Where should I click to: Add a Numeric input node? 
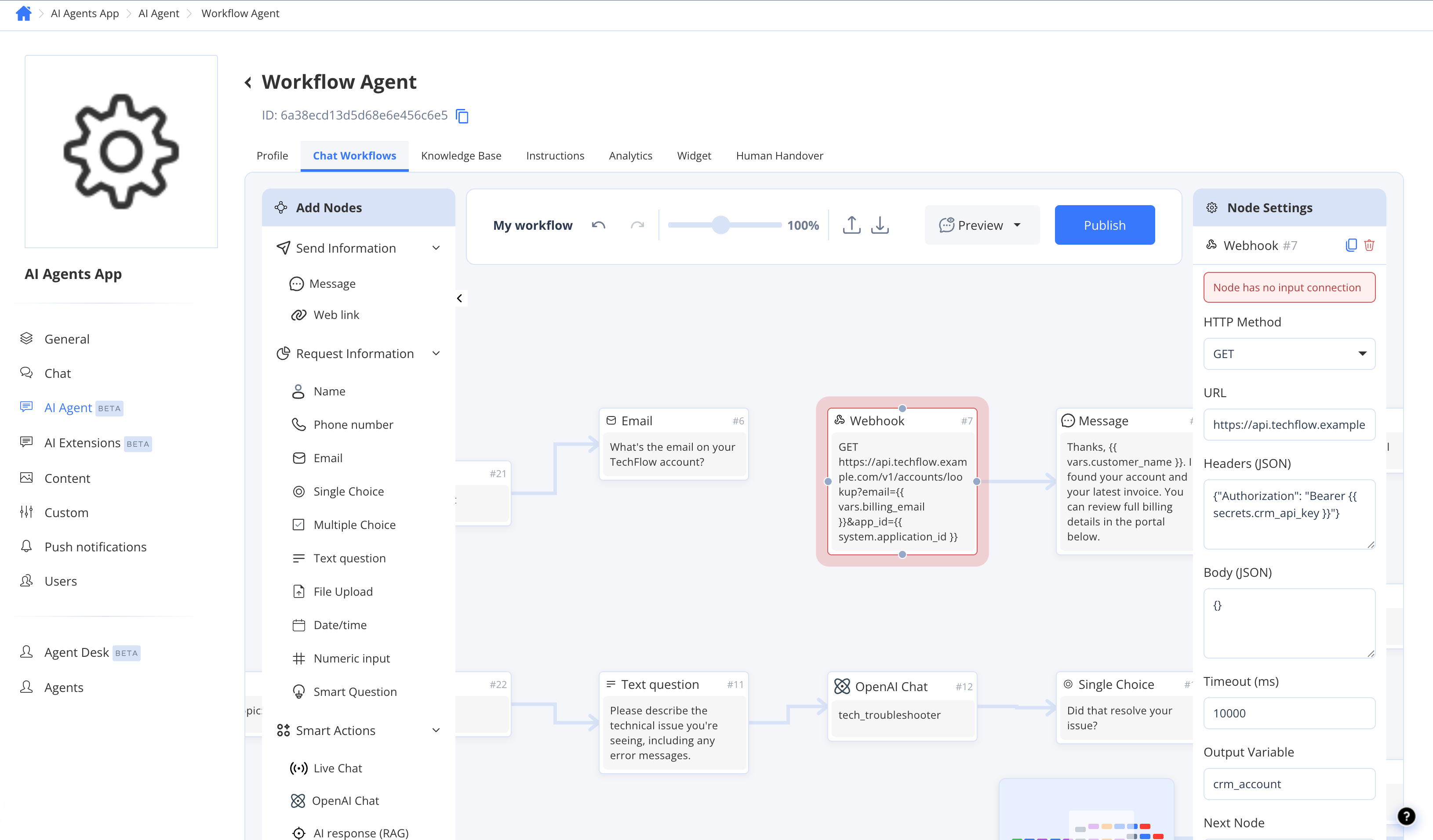click(x=341, y=658)
